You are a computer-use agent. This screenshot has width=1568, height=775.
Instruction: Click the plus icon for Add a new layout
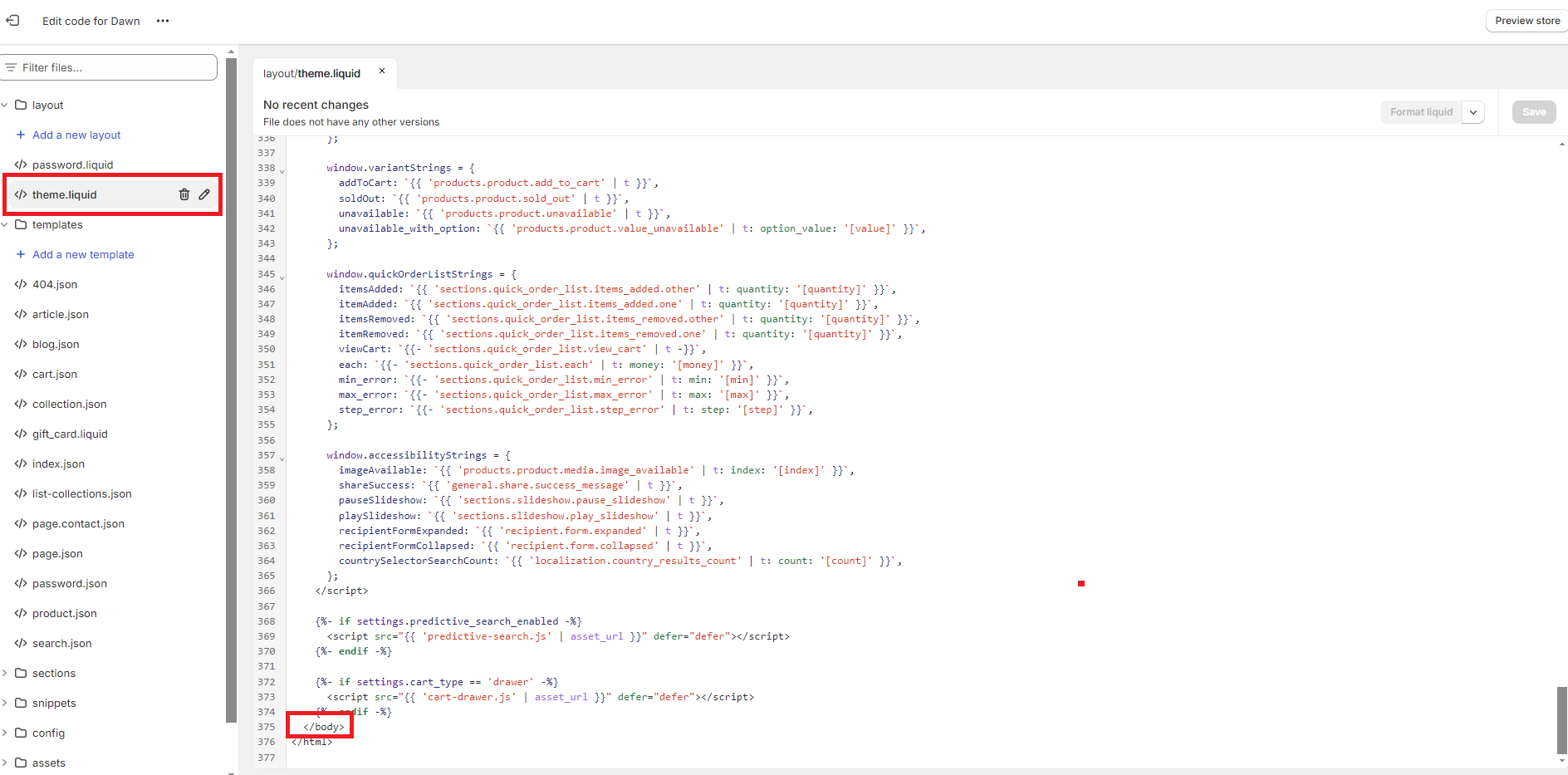[21, 135]
